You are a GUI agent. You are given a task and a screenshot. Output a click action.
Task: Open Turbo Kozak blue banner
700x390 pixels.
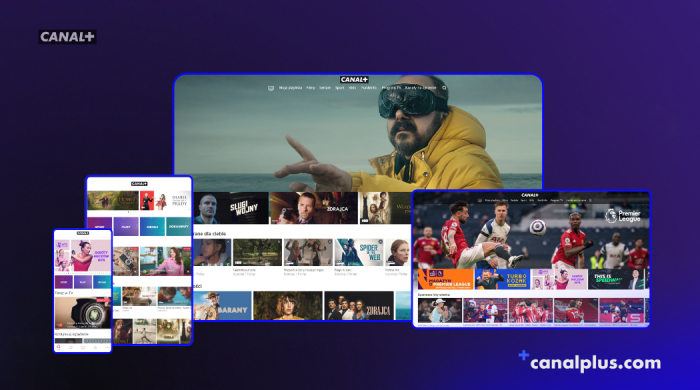coord(502,279)
